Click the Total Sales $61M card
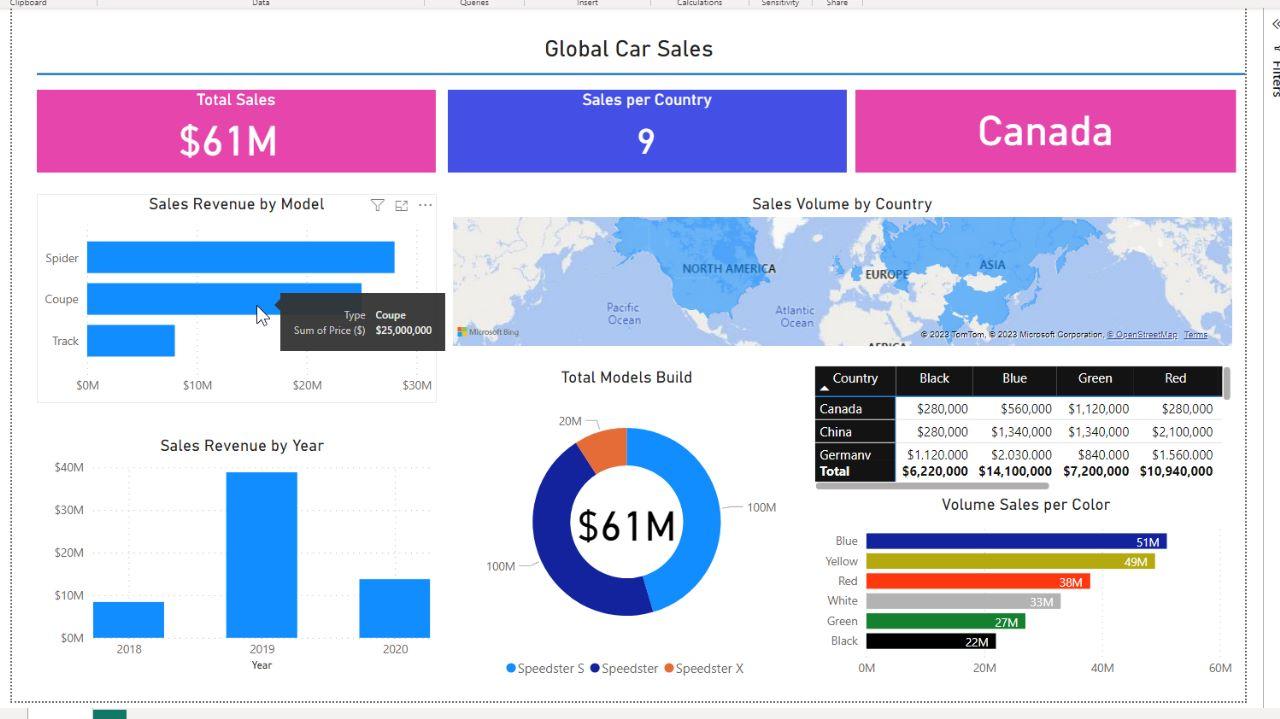 pyautogui.click(x=236, y=131)
